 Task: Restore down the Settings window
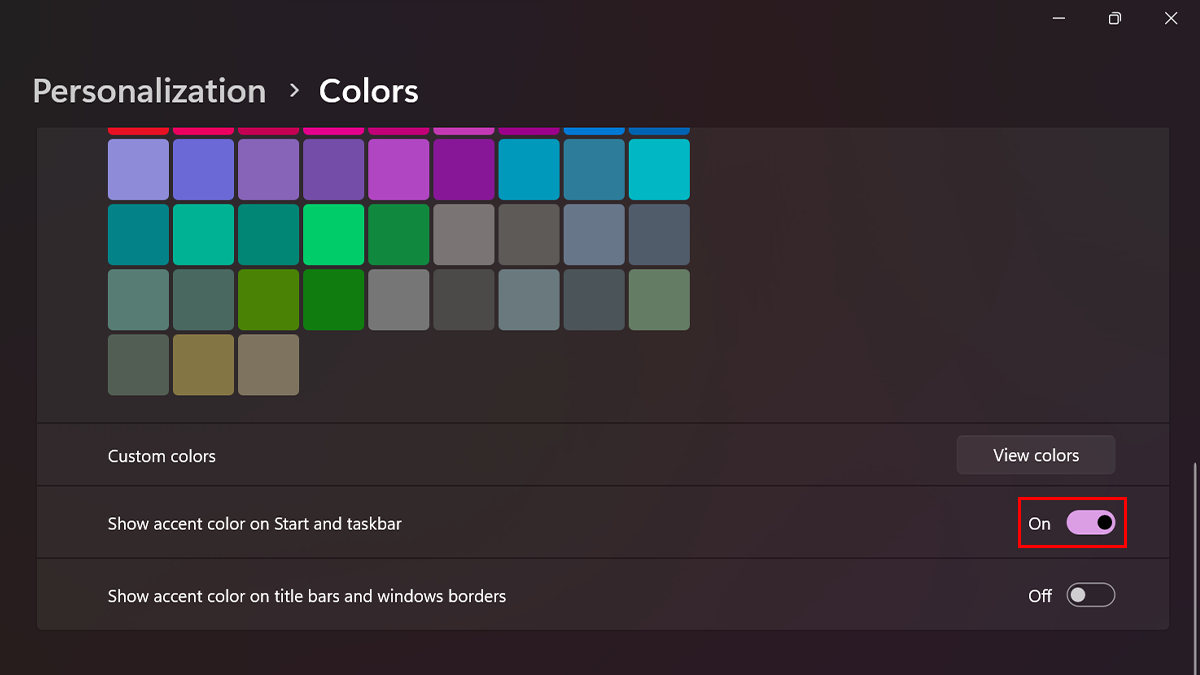tap(1115, 18)
